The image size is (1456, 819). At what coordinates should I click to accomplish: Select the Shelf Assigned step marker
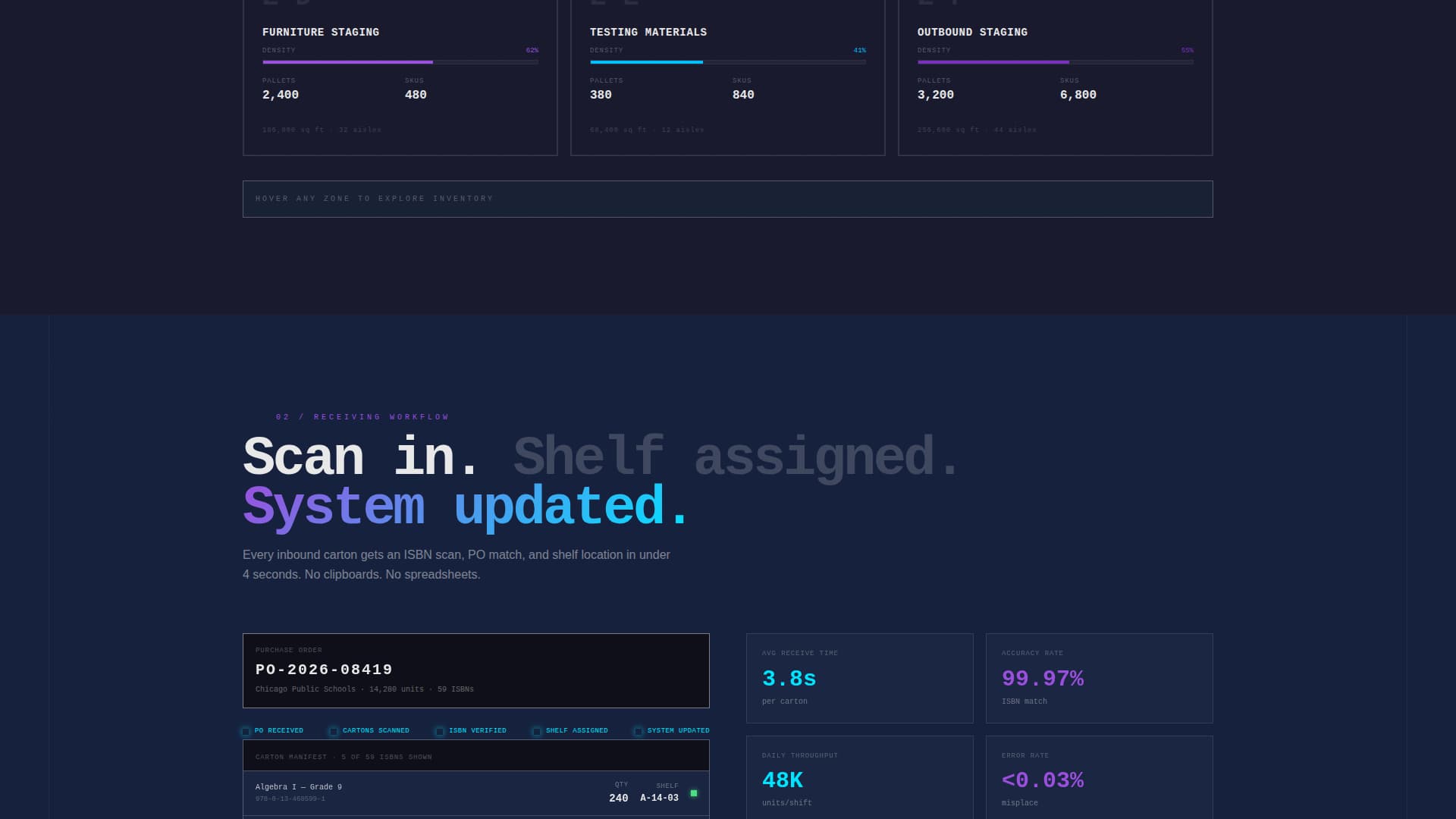tap(537, 731)
